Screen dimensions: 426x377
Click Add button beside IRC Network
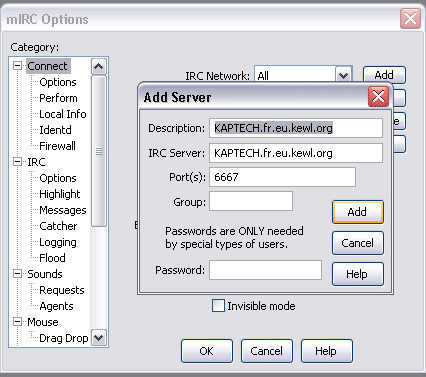(384, 75)
